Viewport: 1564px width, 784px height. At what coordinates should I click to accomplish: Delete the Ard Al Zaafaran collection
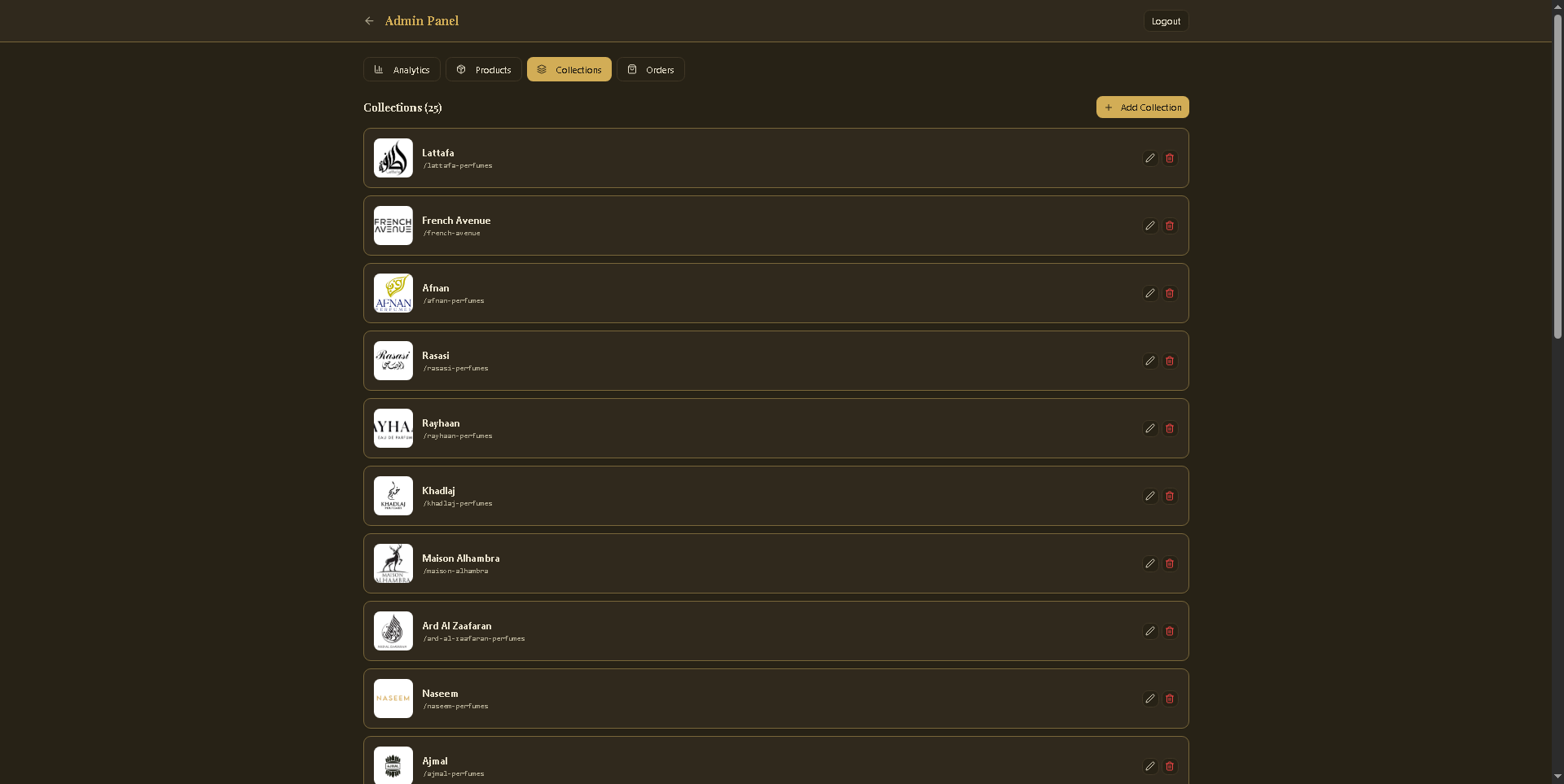coord(1170,631)
